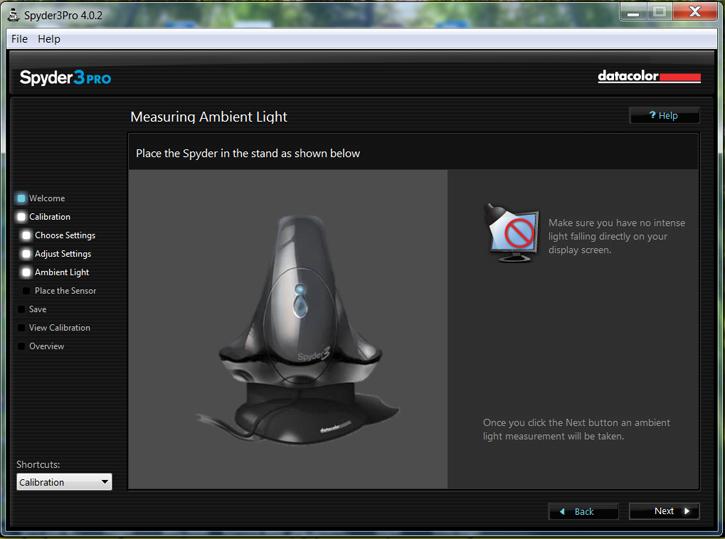Select the Save step label
The height and width of the screenshot is (539, 725).
38,309
